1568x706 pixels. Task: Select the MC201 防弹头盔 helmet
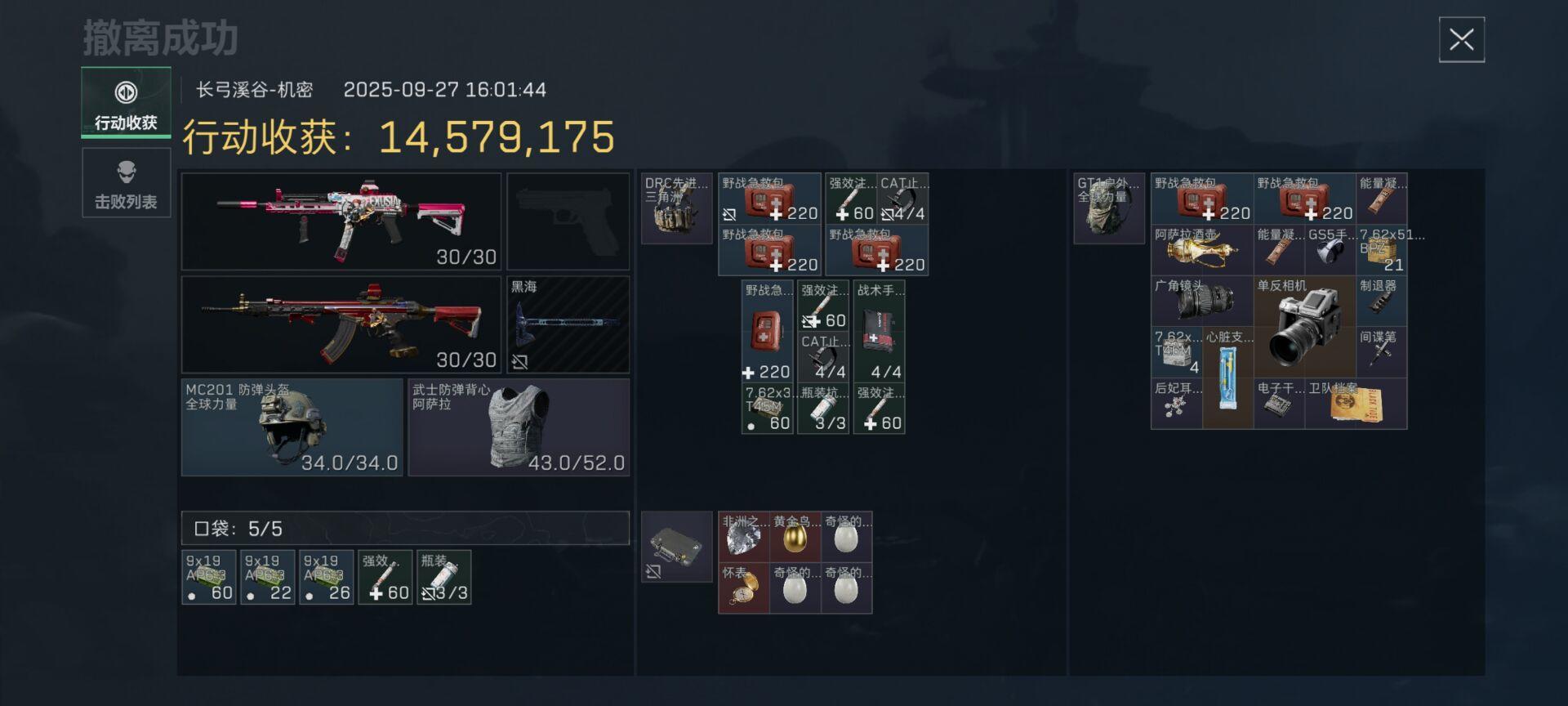point(292,427)
